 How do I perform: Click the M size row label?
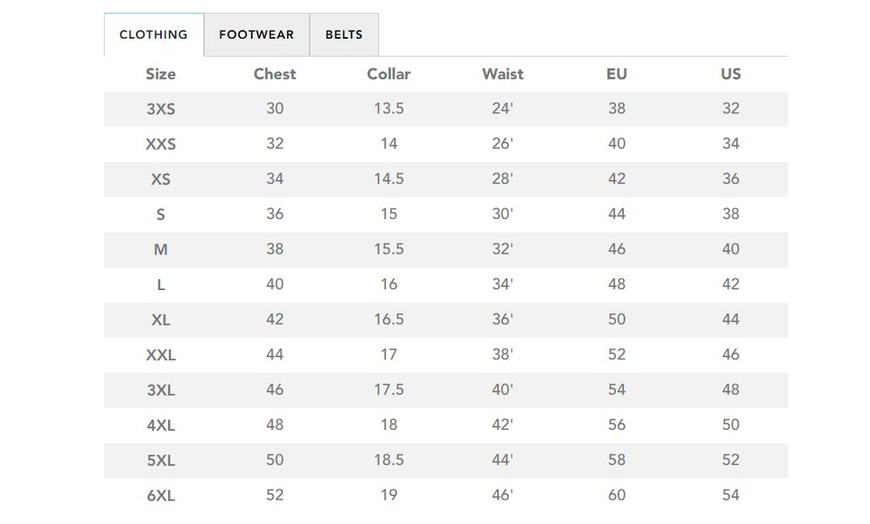coord(160,250)
